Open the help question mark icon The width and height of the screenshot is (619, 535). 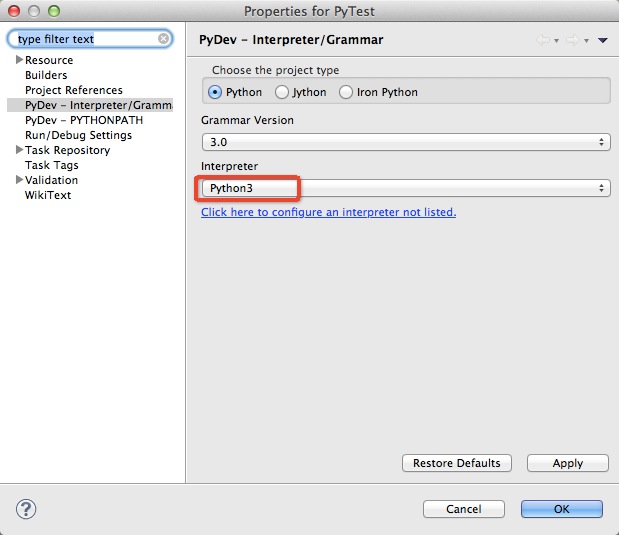[x=26, y=509]
